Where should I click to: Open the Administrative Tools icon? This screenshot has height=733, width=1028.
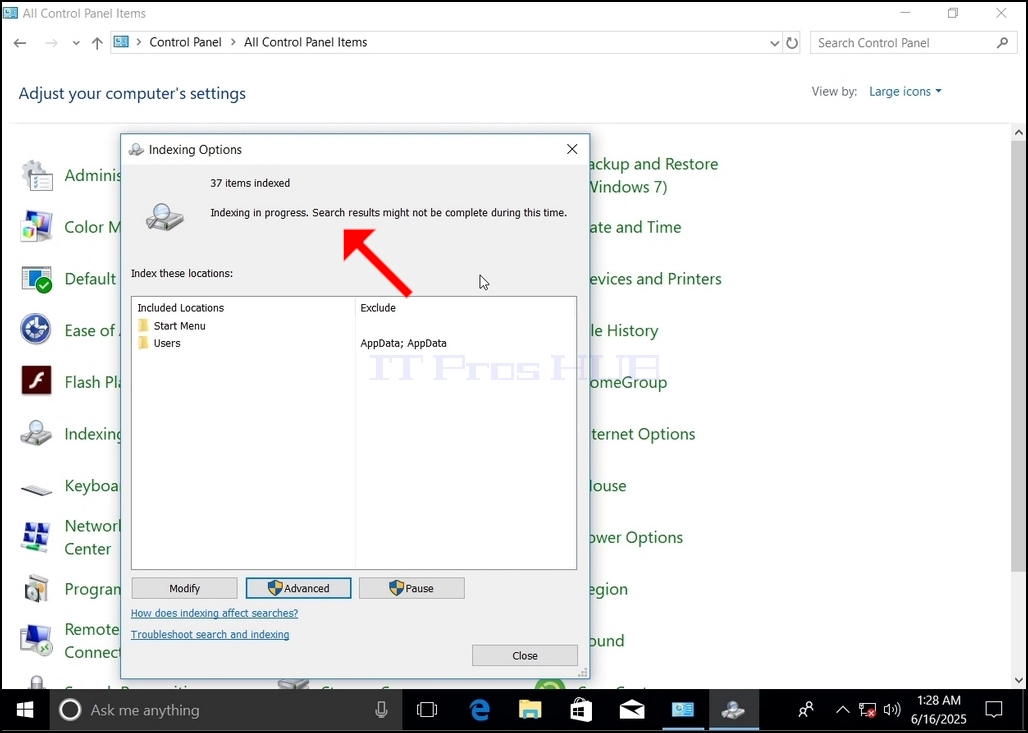point(37,176)
